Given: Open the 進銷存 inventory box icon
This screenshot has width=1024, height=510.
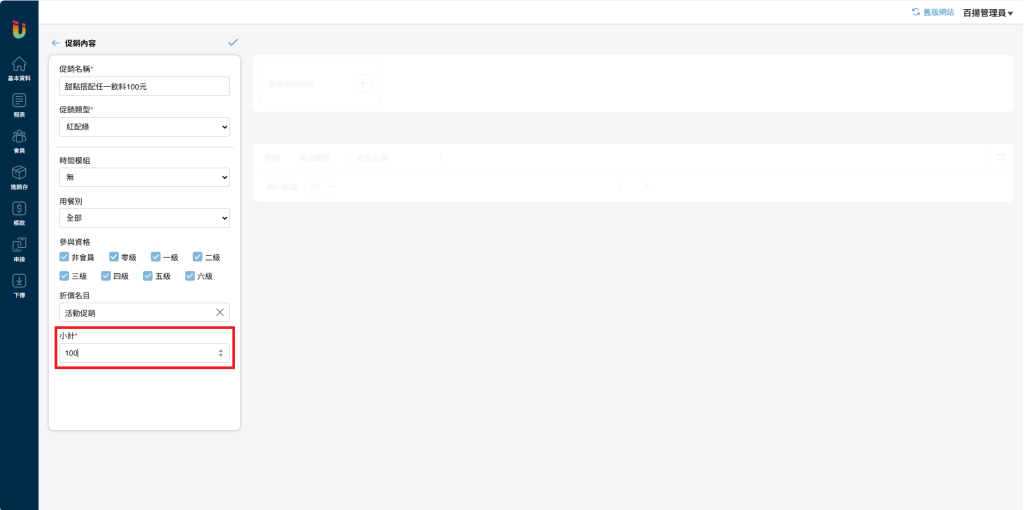Looking at the screenshot, I should point(19,172).
